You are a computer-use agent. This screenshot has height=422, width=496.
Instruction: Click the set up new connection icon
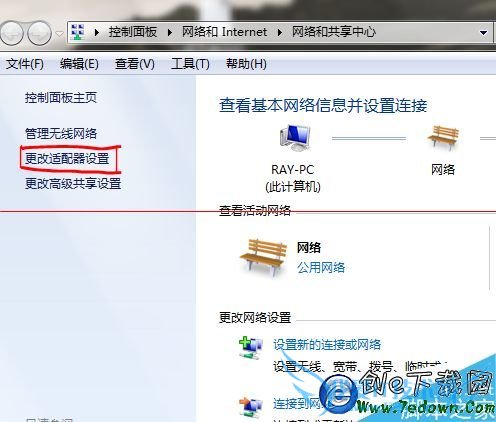pos(251,347)
